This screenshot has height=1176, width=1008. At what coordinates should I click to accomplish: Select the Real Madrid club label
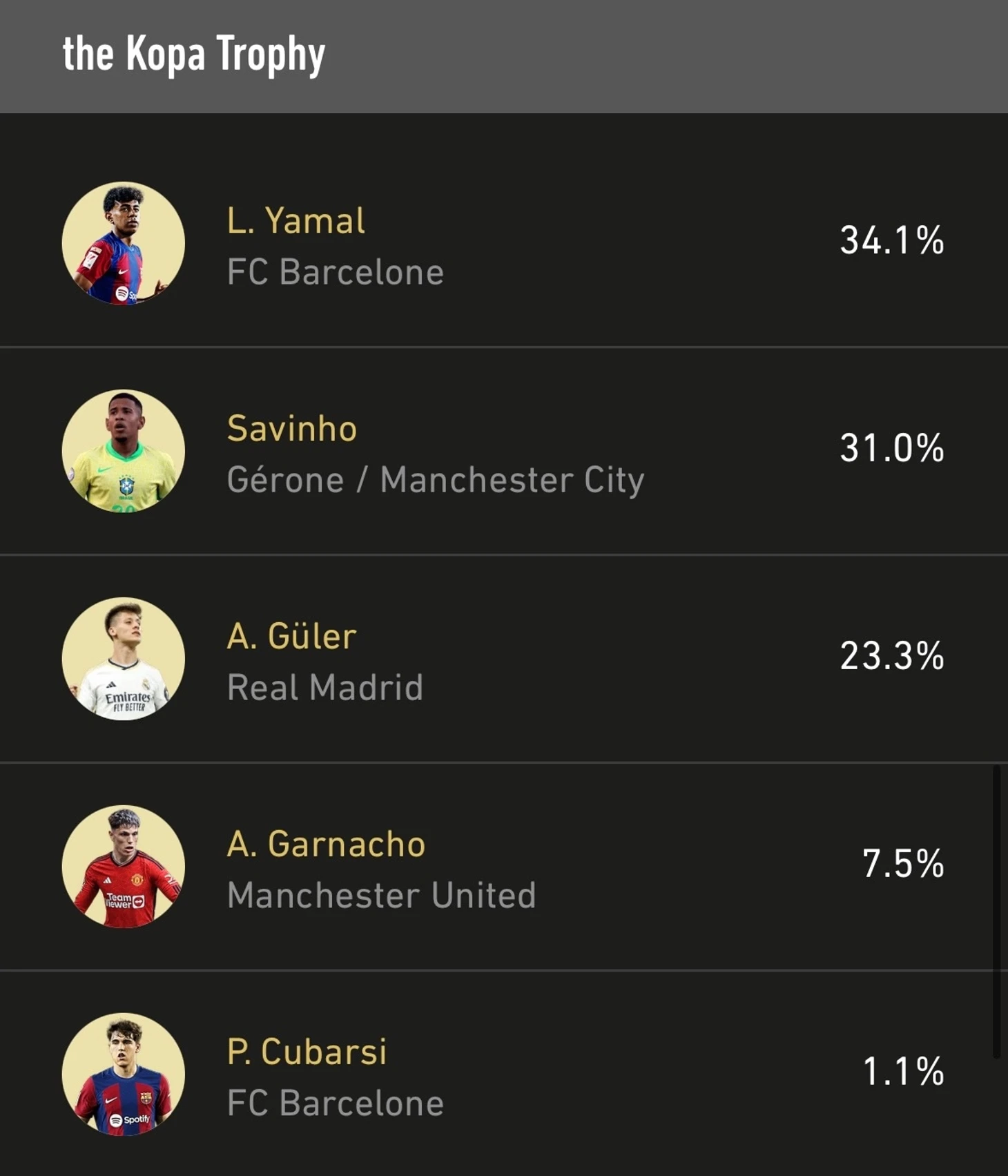click(x=324, y=688)
